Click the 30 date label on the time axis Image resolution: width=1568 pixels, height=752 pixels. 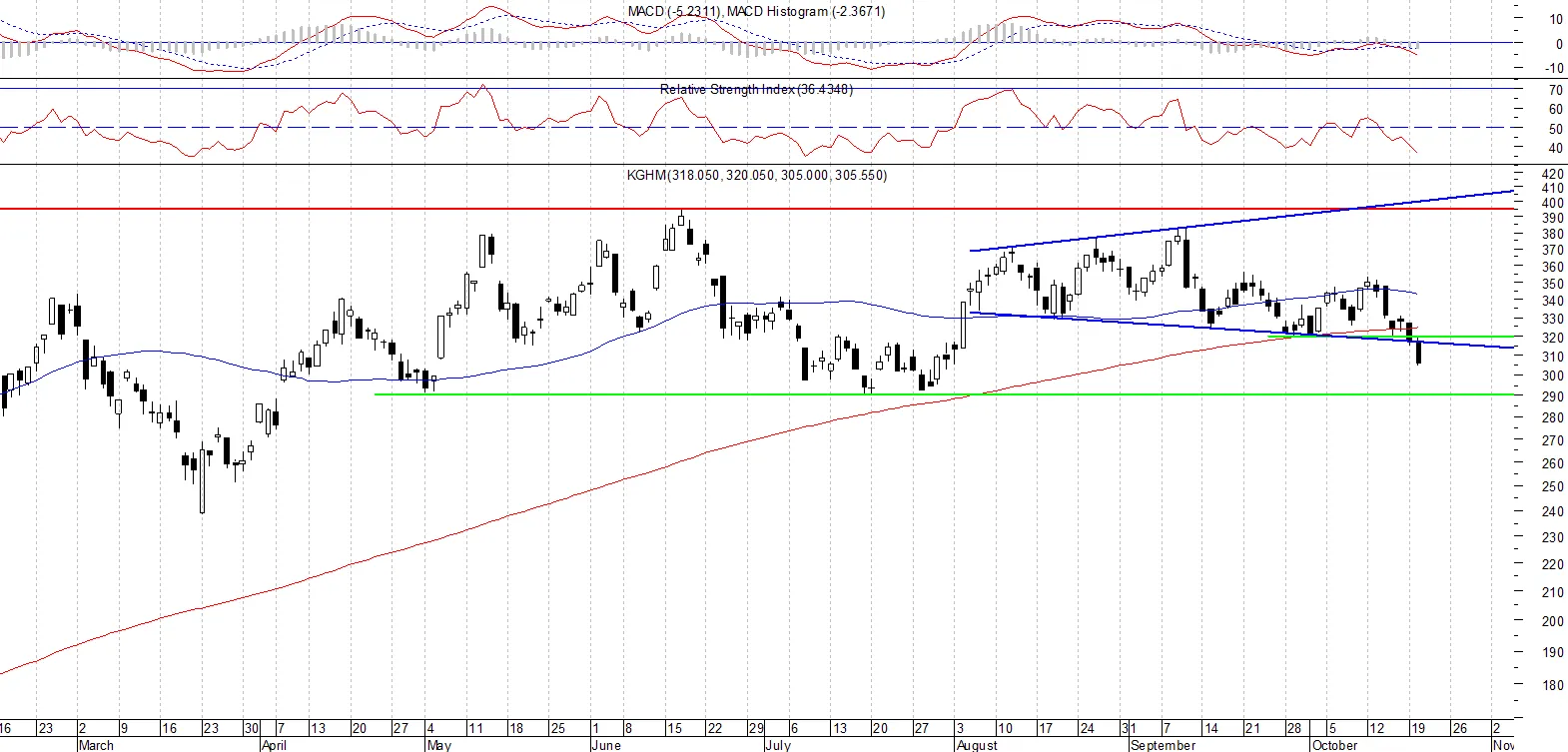pyautogui.click(x=252, y=728)
